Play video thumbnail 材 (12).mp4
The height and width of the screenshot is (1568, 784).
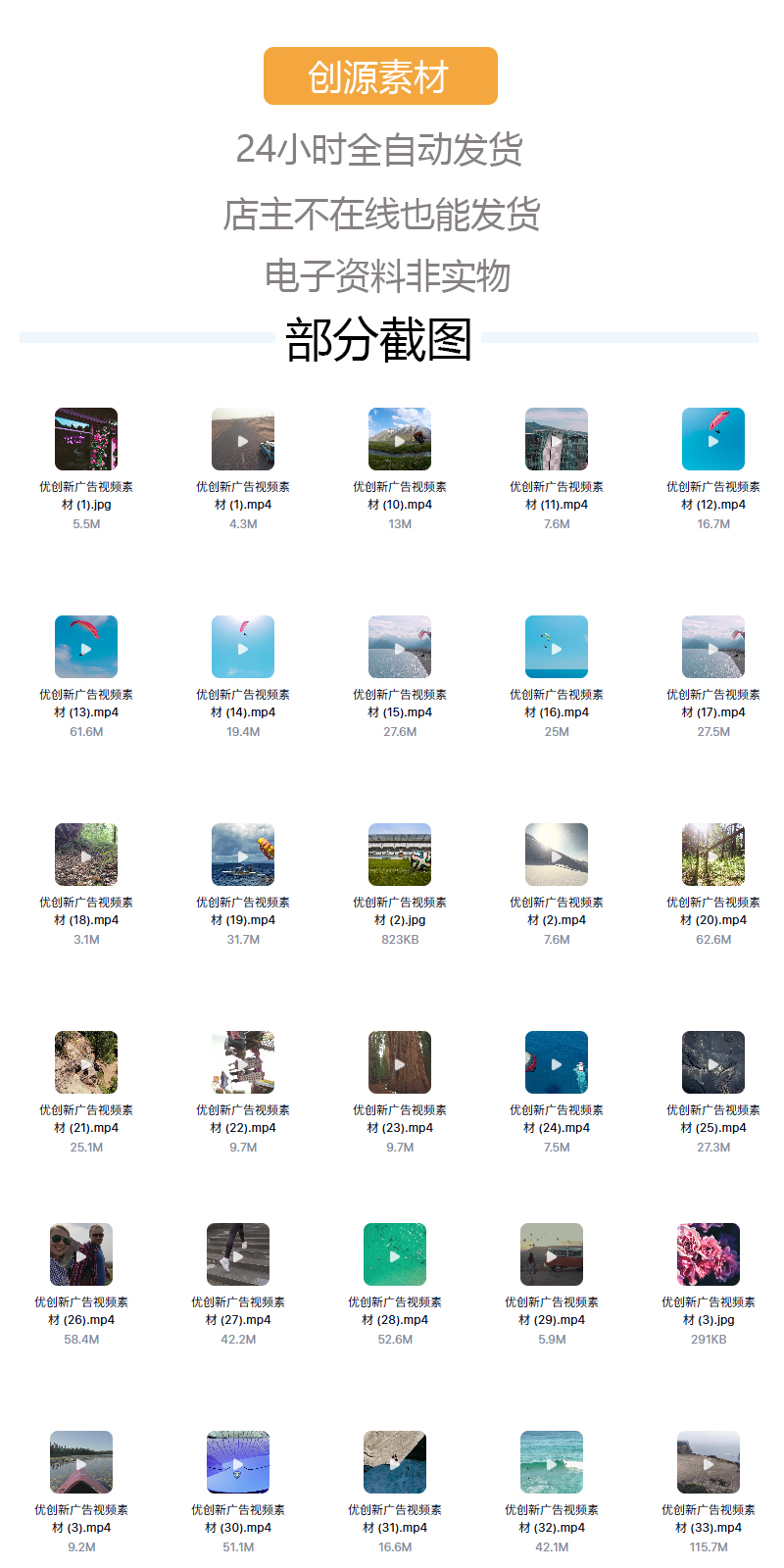(x=713, y=439)
